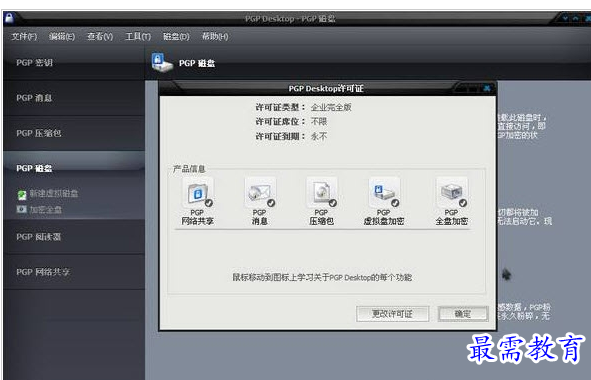Click the 加密全盘 sidebar icon
Viewport: 591px width, 380px height.
coord(21,209)
